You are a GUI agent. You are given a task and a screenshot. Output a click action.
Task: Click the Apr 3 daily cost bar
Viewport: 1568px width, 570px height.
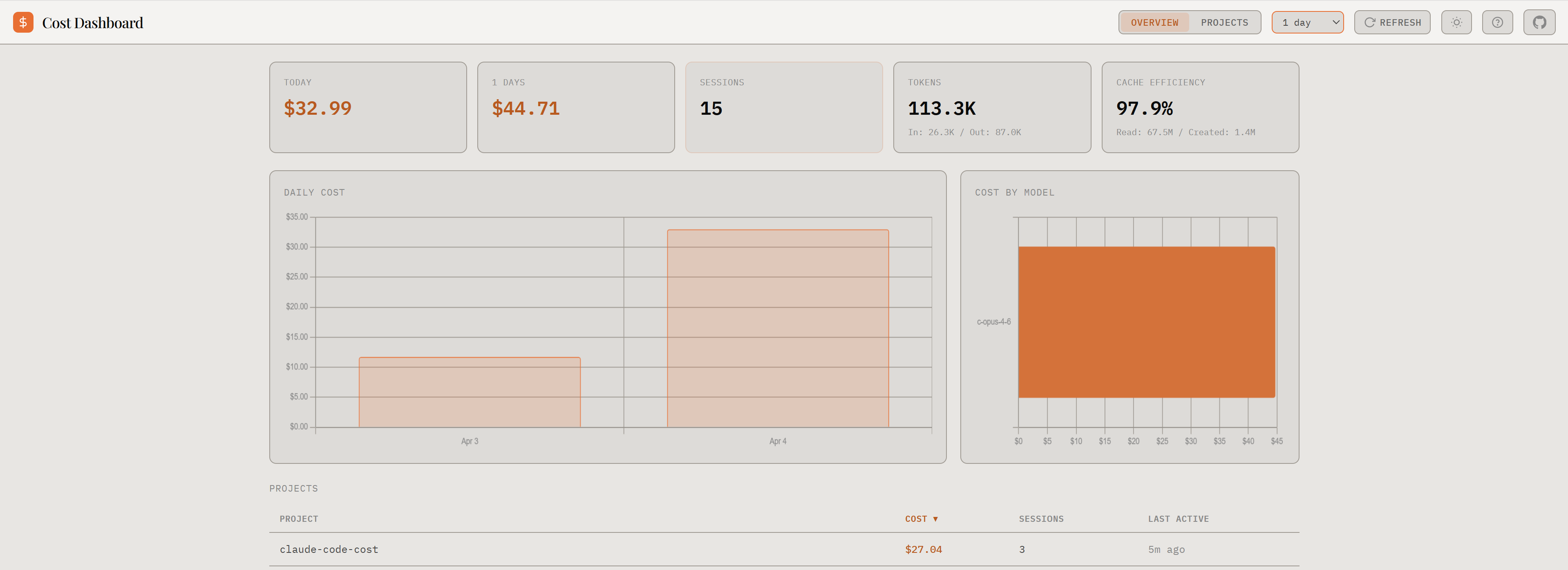coord(469,392)
